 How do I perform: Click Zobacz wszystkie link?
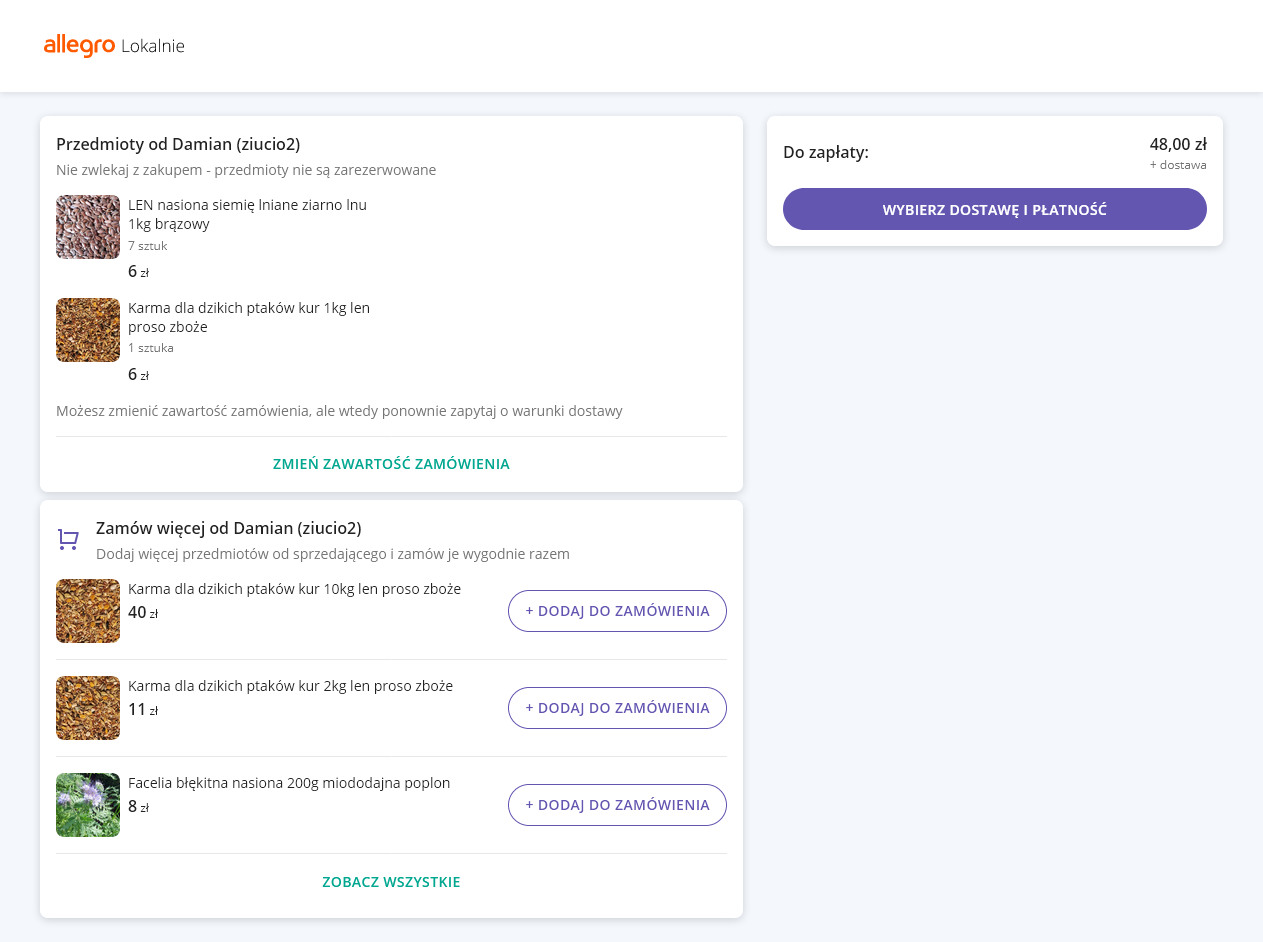[391, 882]
